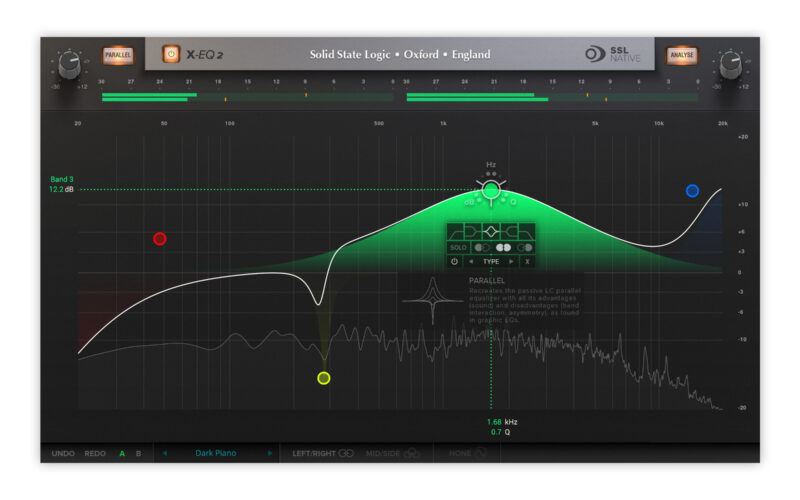Click the UNDO button
800x500 pixels.
(63, 453)
